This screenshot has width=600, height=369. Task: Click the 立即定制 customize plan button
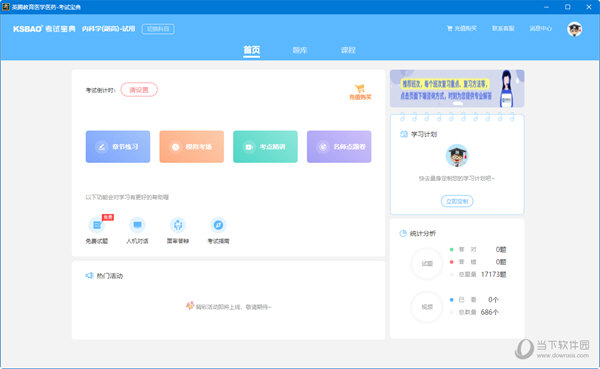click(457, 201)
